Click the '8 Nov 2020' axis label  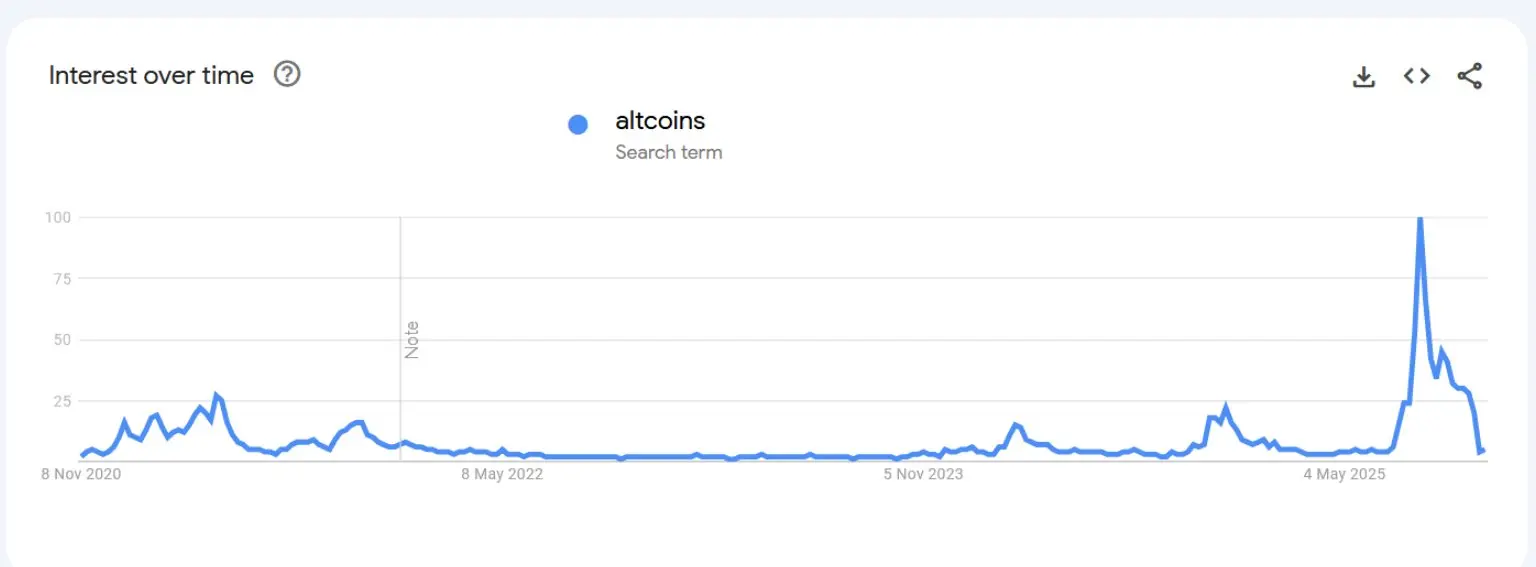(x=81, y=474)
